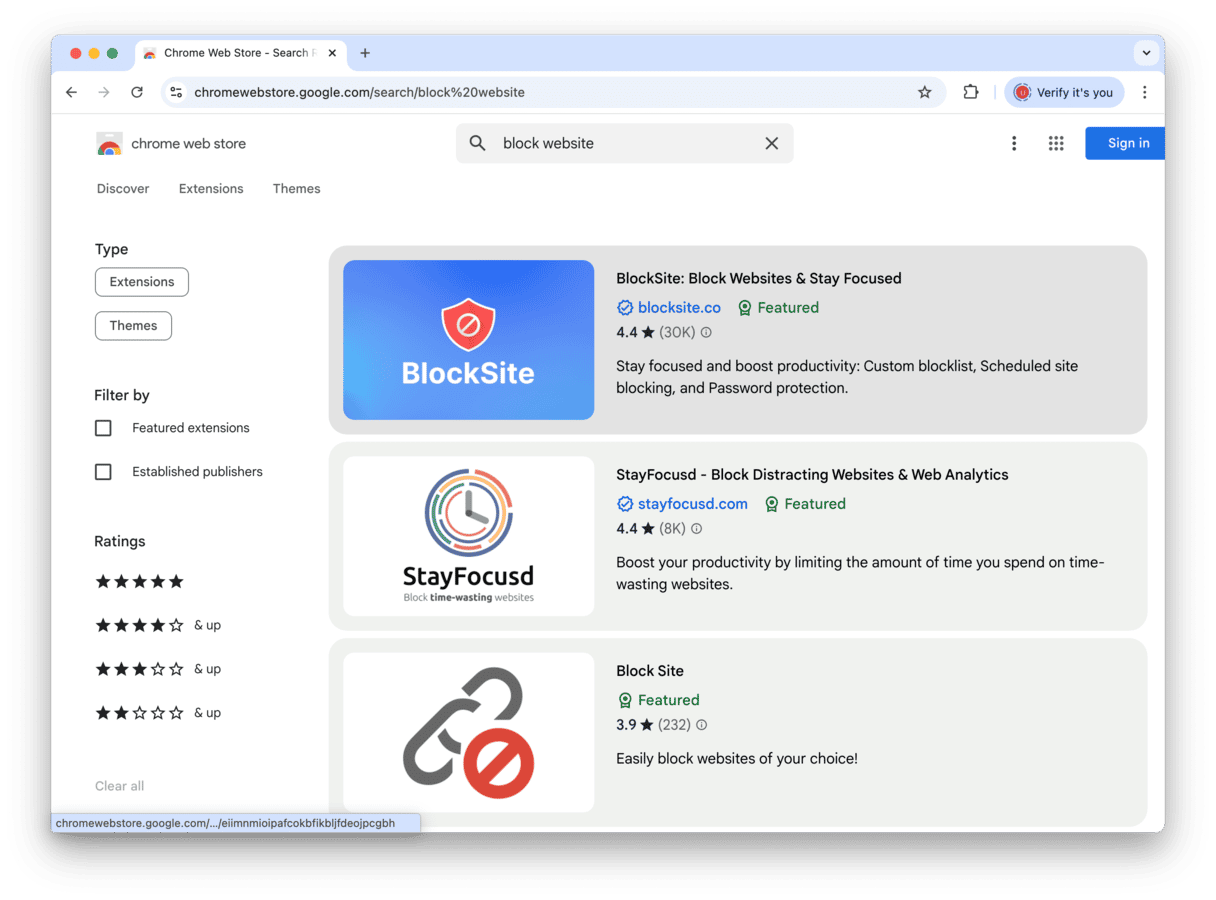This screenshot has width=1216, height=900.
Task: Open the Discover tab
Action: (x=123, y=188)
